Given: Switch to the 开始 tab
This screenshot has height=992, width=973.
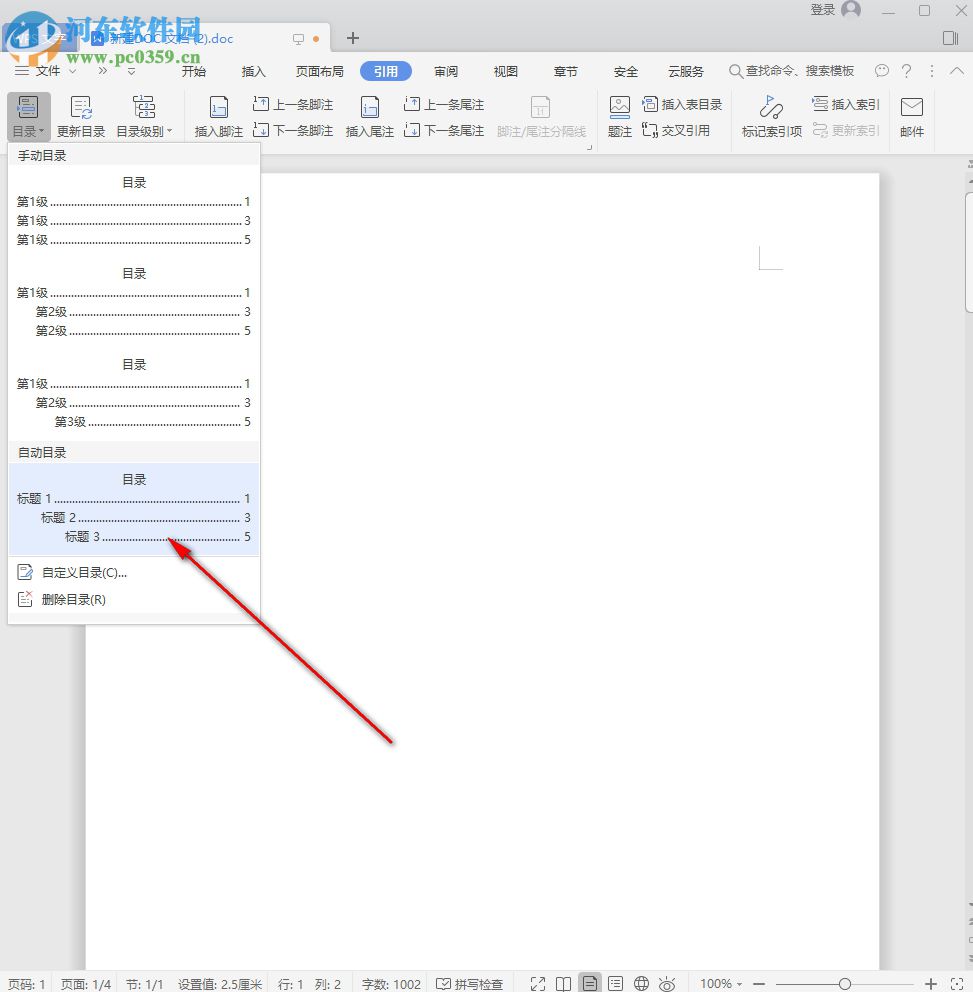Looking at the screenshot, I should (194, 71).
